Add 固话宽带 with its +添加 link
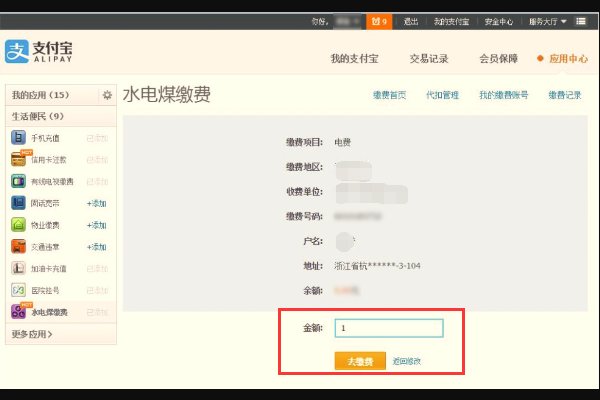The height and width of the screenshot is (400, 600). [96, 203]
